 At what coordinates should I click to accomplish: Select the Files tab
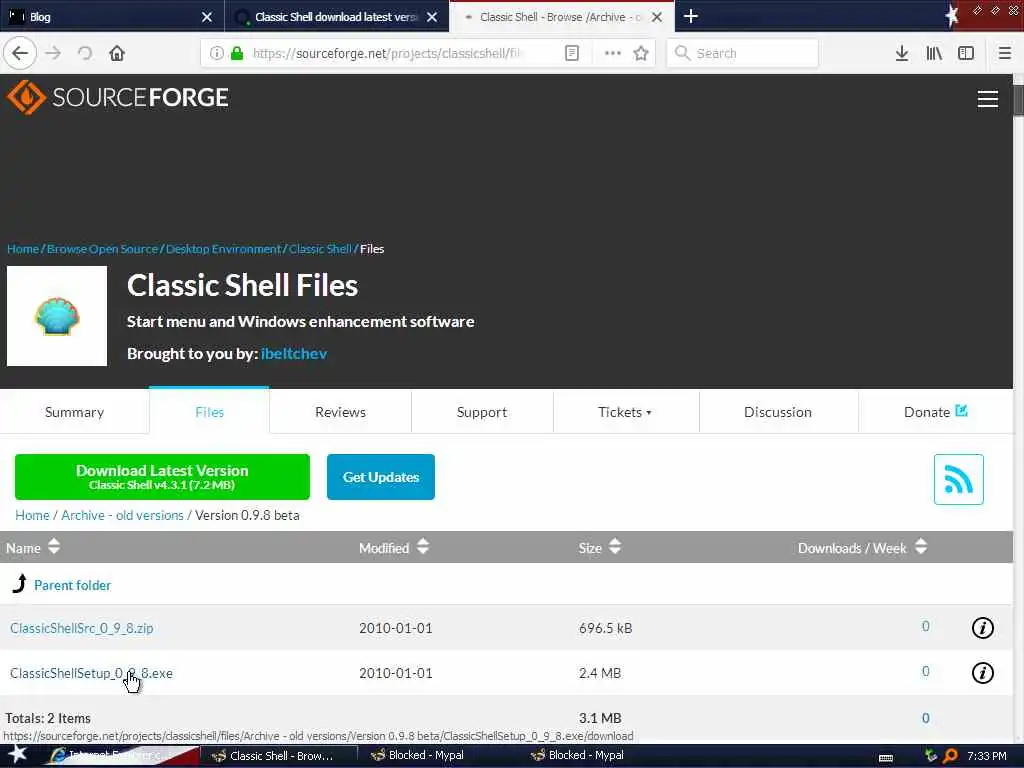pos(209,412)
